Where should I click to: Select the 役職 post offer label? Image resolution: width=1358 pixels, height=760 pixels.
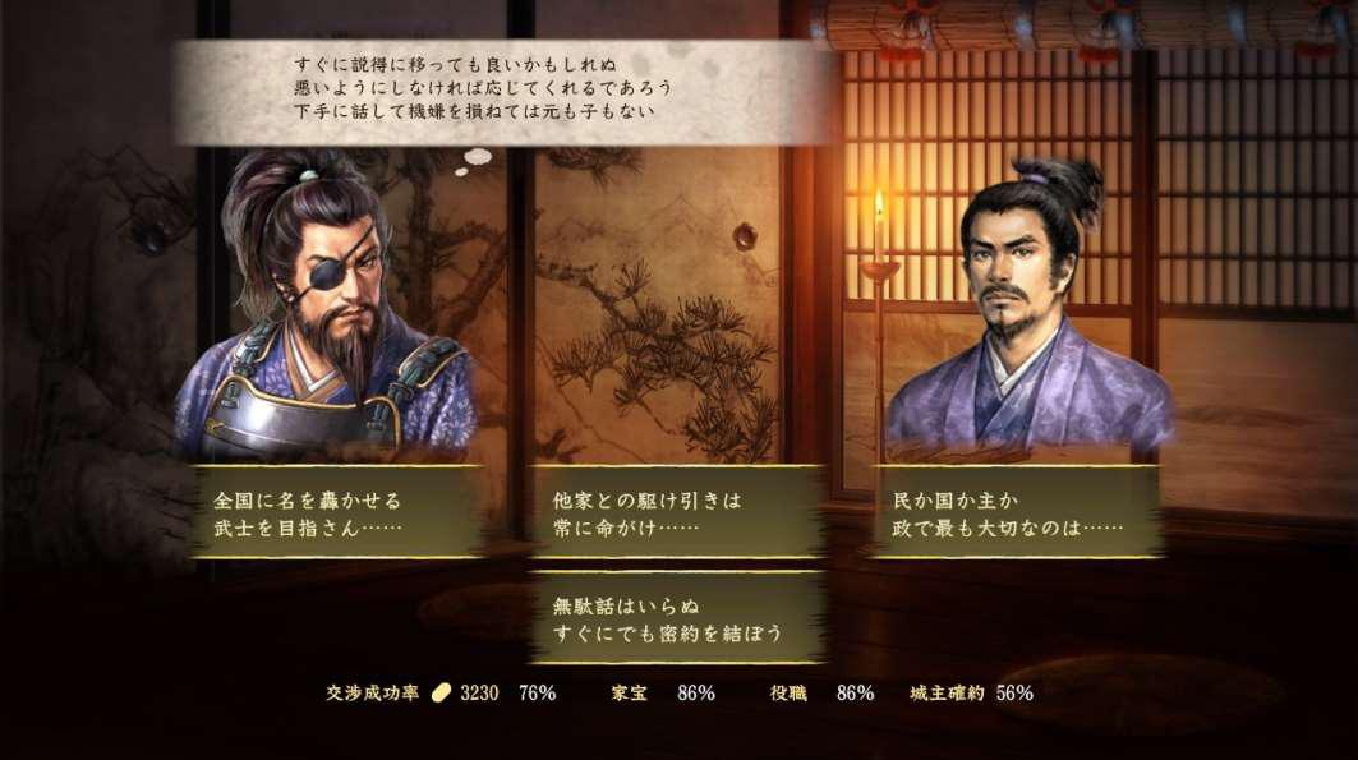click(x=788, y=692)
